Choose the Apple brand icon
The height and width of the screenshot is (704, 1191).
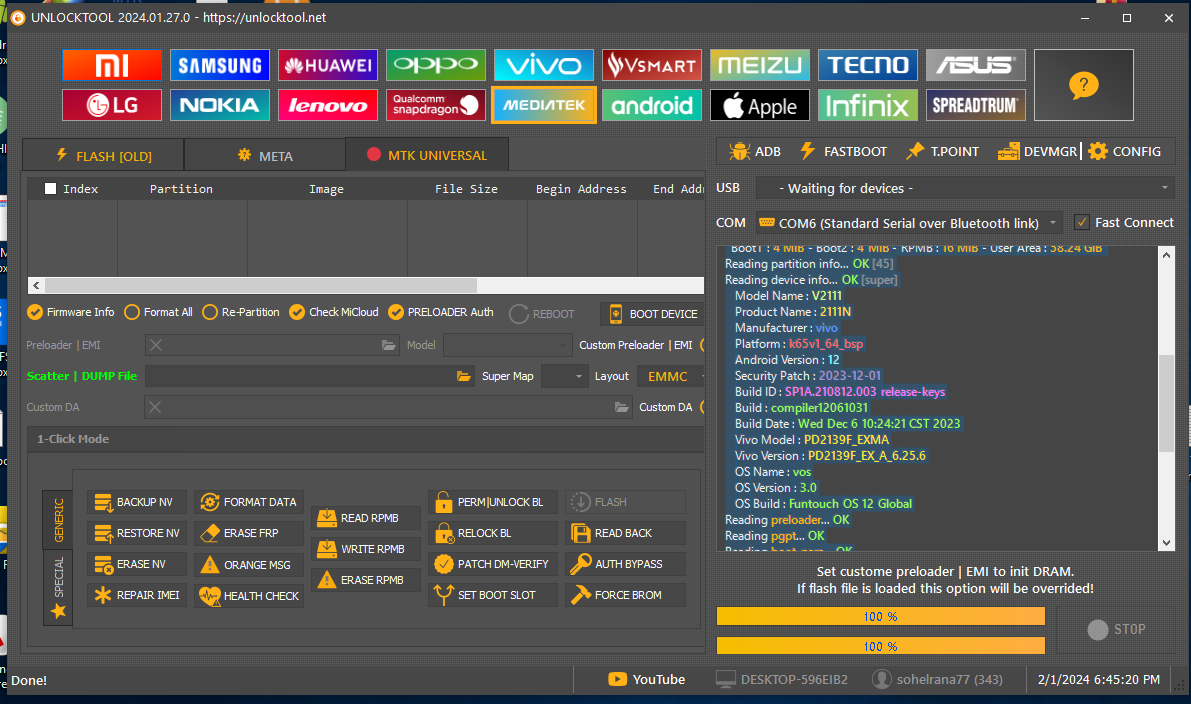coord(760,105)
